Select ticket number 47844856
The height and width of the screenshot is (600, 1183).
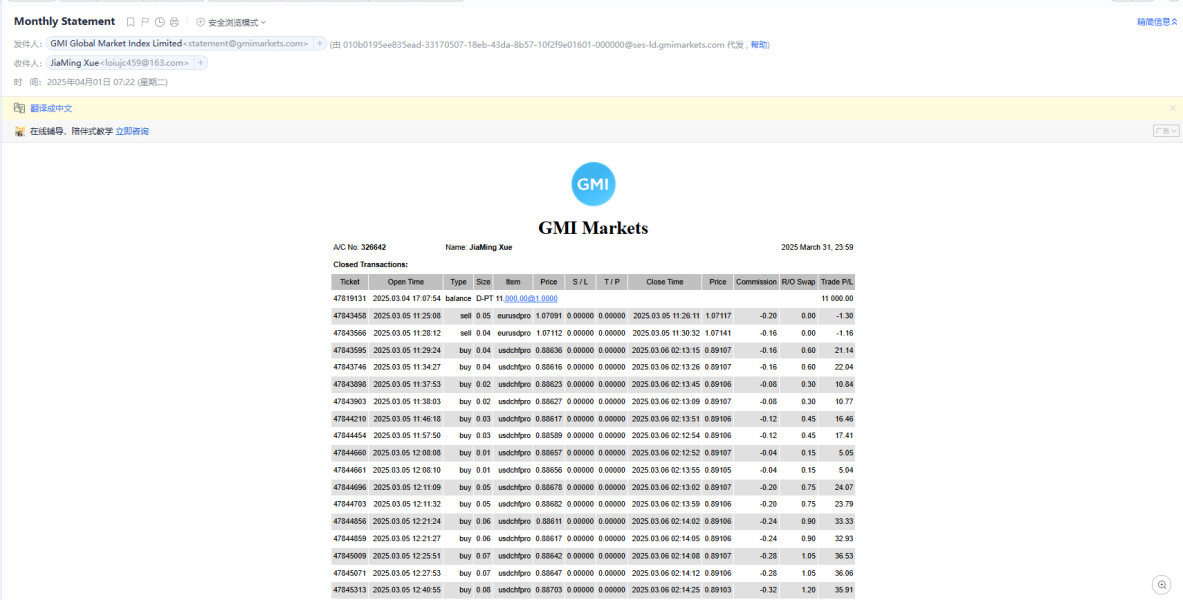pyautogui.click(x=349, y=522)
